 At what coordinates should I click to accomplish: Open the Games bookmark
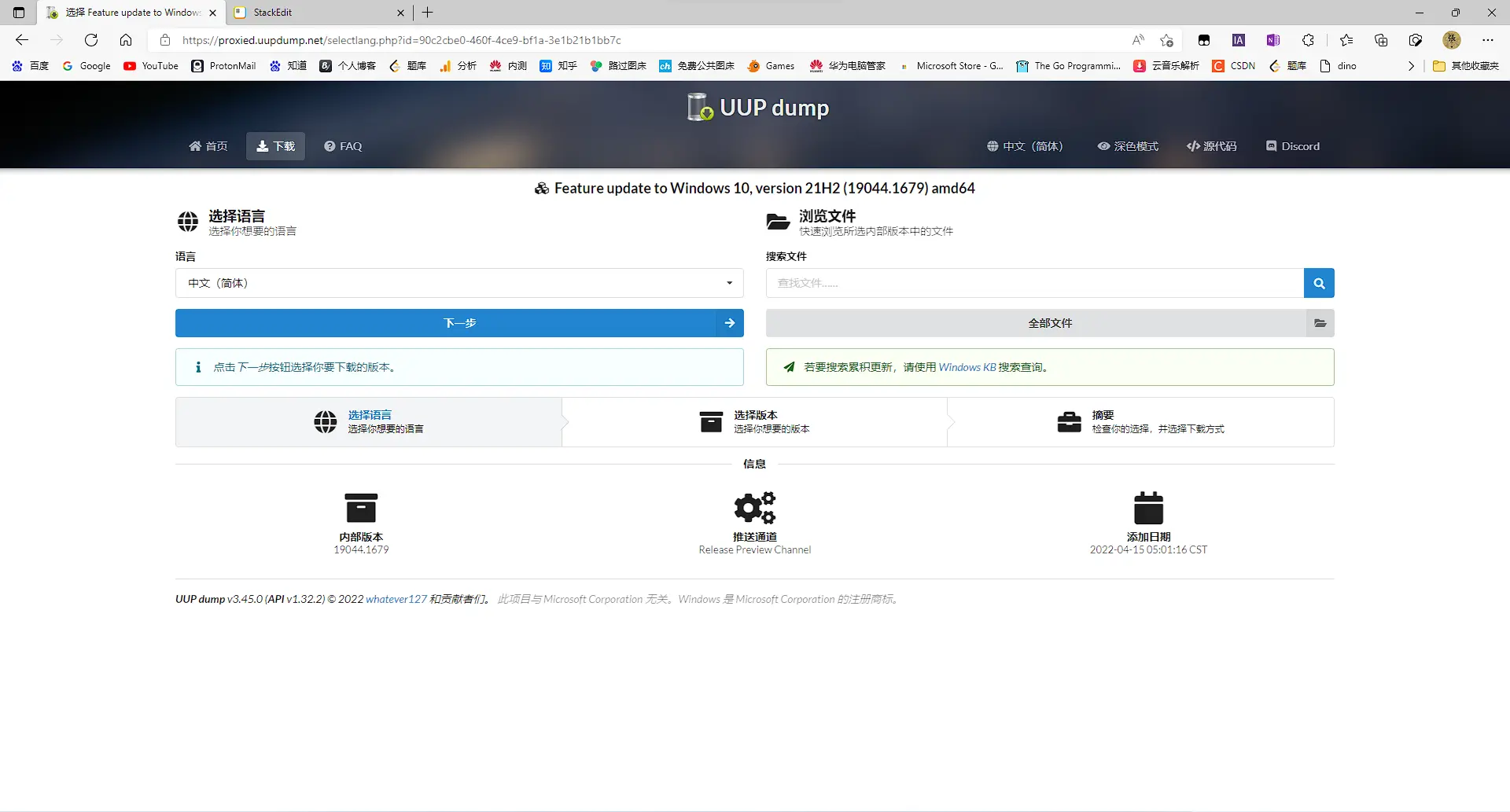click(x=771, y=66)
